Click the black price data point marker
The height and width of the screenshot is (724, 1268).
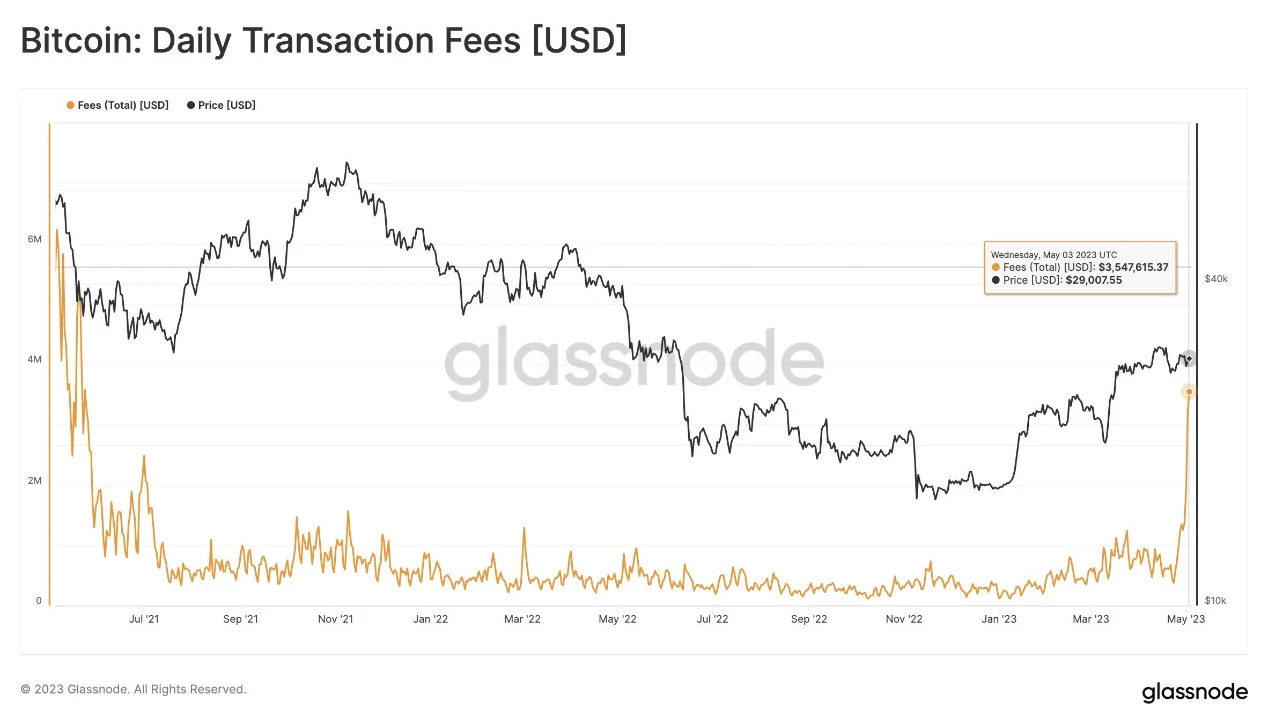[1188, 359]
